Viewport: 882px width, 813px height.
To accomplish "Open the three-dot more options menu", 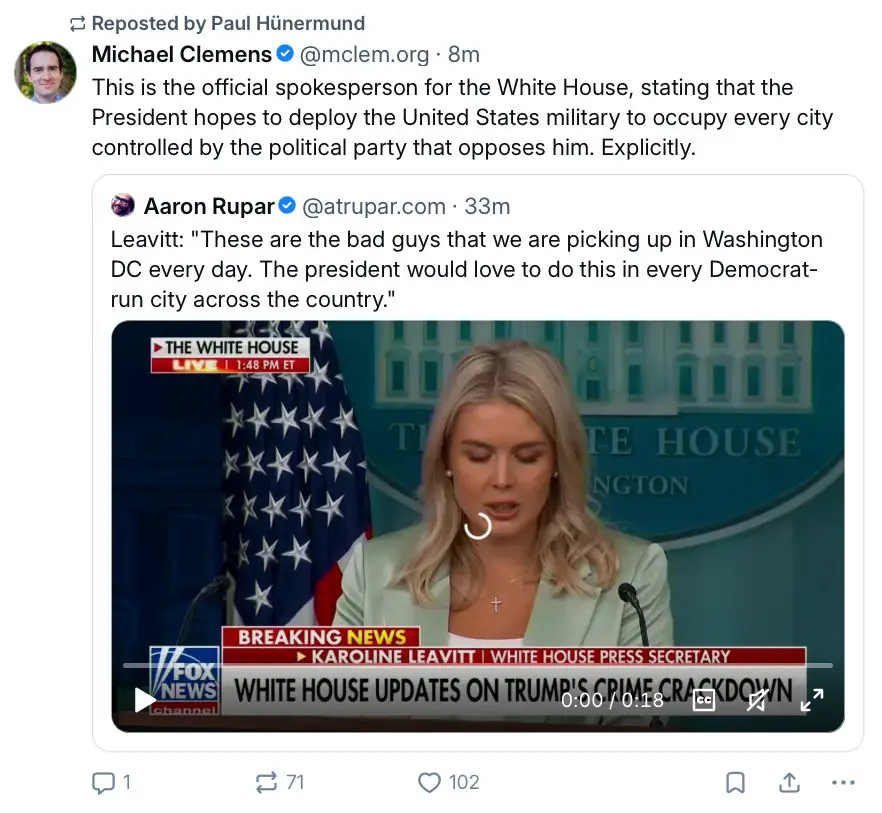I will (x=843, y=782).
